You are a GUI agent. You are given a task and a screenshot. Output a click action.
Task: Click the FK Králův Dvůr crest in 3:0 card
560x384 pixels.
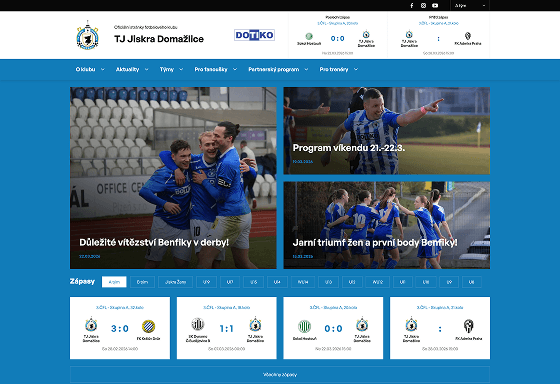tap(148, 326)
